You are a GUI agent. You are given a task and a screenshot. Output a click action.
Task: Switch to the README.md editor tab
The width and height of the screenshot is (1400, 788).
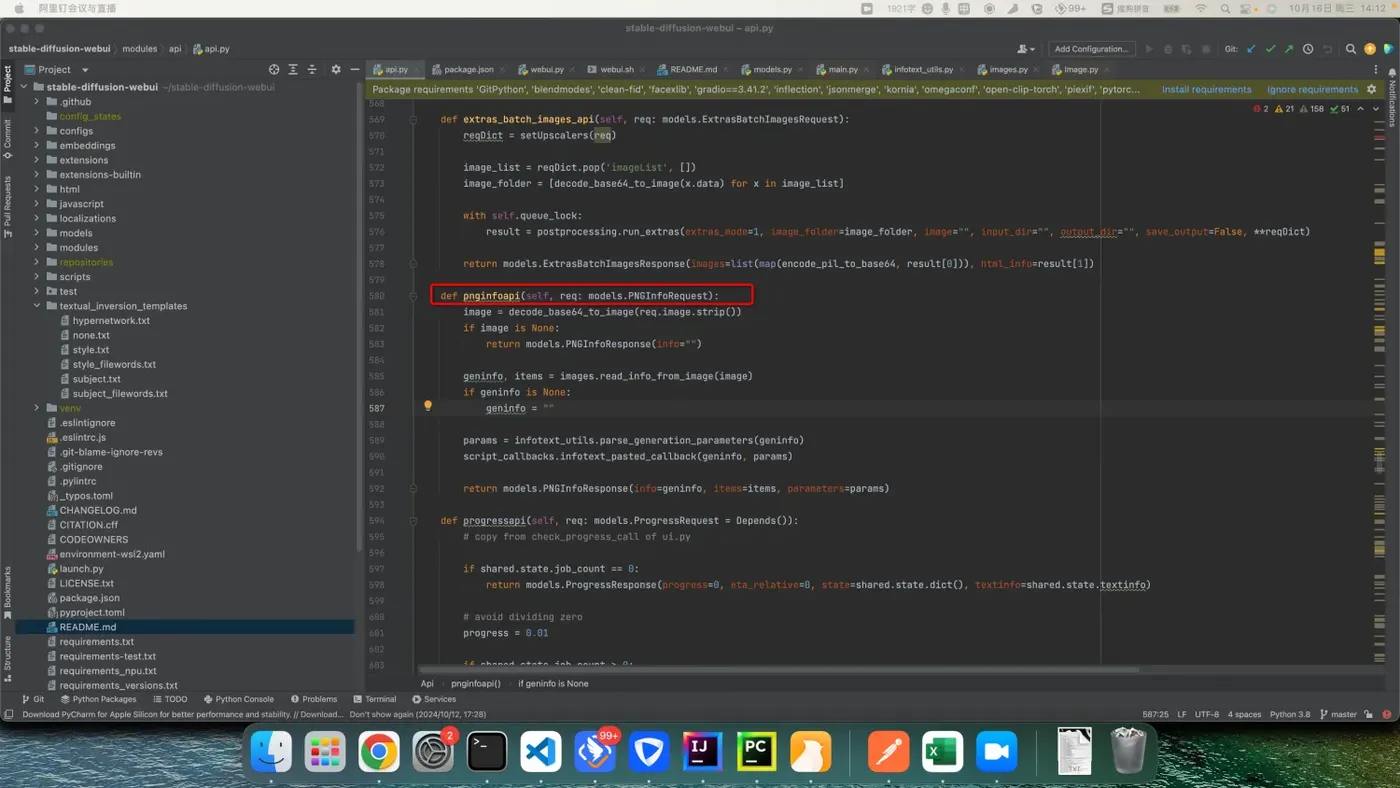pyautogui.click(x=694, y=70)
